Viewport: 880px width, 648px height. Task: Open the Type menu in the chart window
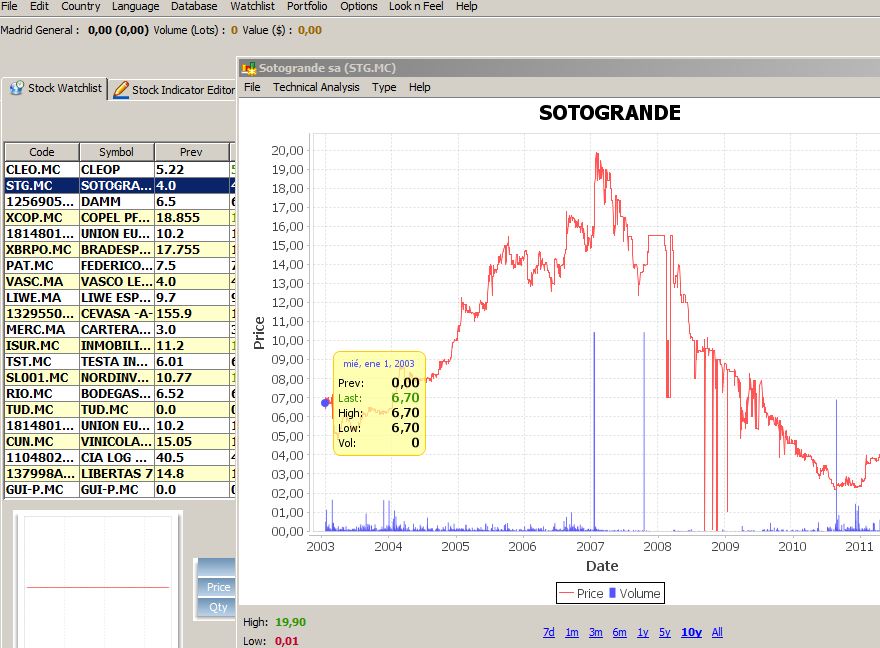[384, 87]
